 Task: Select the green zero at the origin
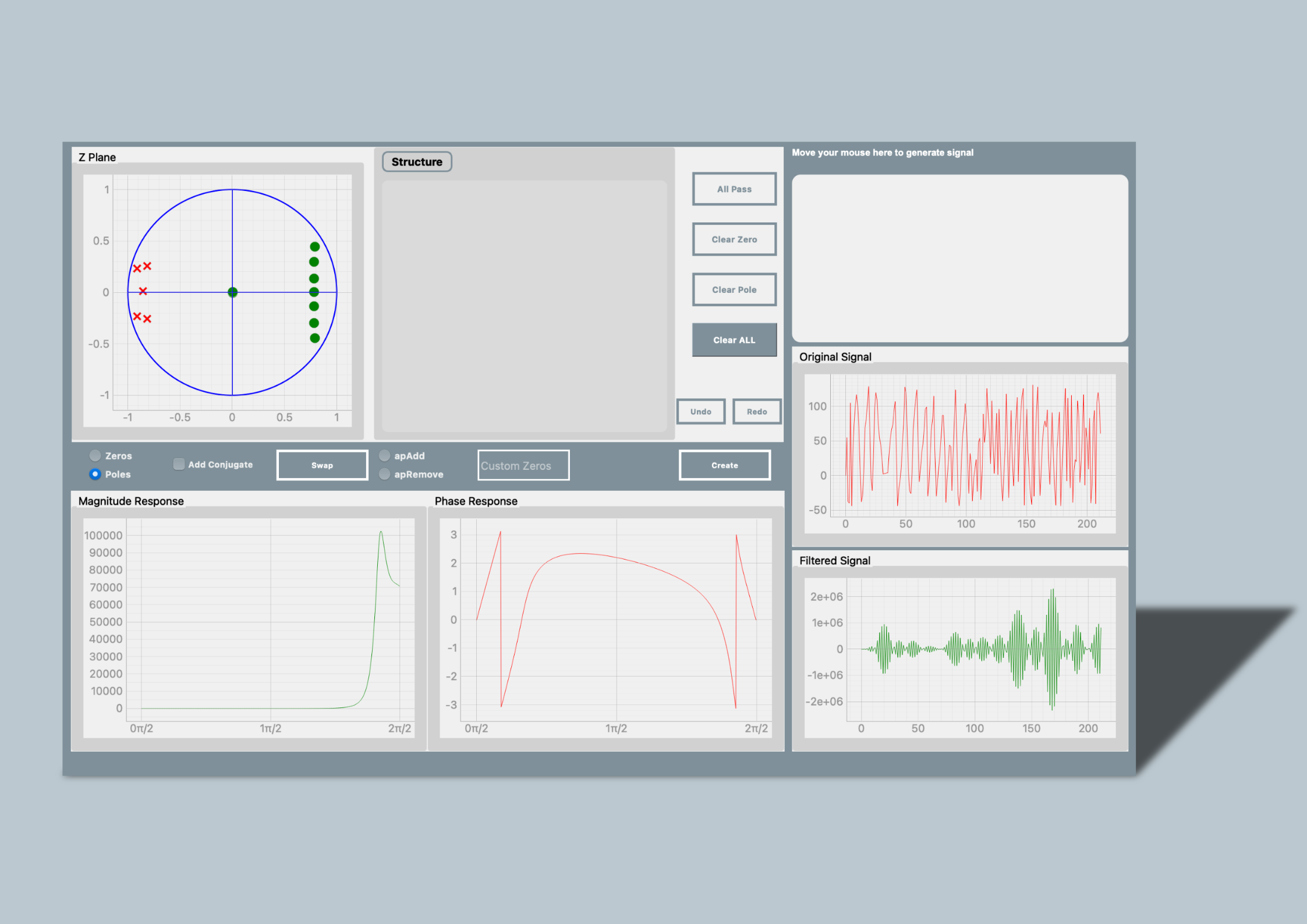click(232, 291)
